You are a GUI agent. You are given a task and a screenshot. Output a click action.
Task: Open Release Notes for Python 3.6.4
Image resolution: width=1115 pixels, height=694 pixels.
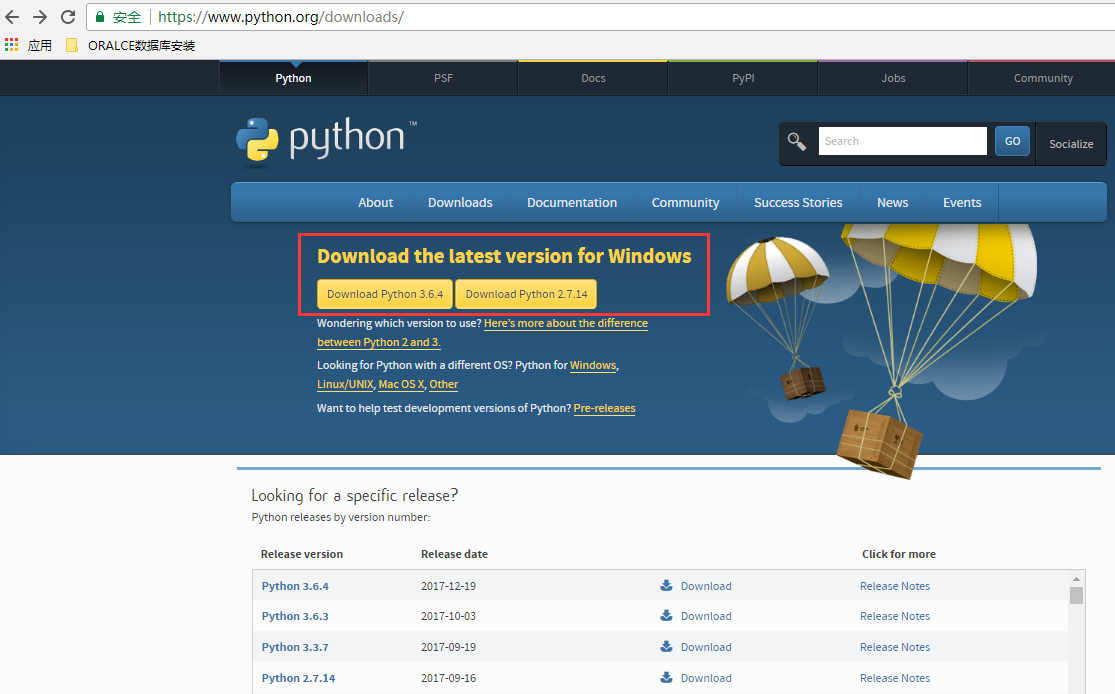[x=895, y=586]
